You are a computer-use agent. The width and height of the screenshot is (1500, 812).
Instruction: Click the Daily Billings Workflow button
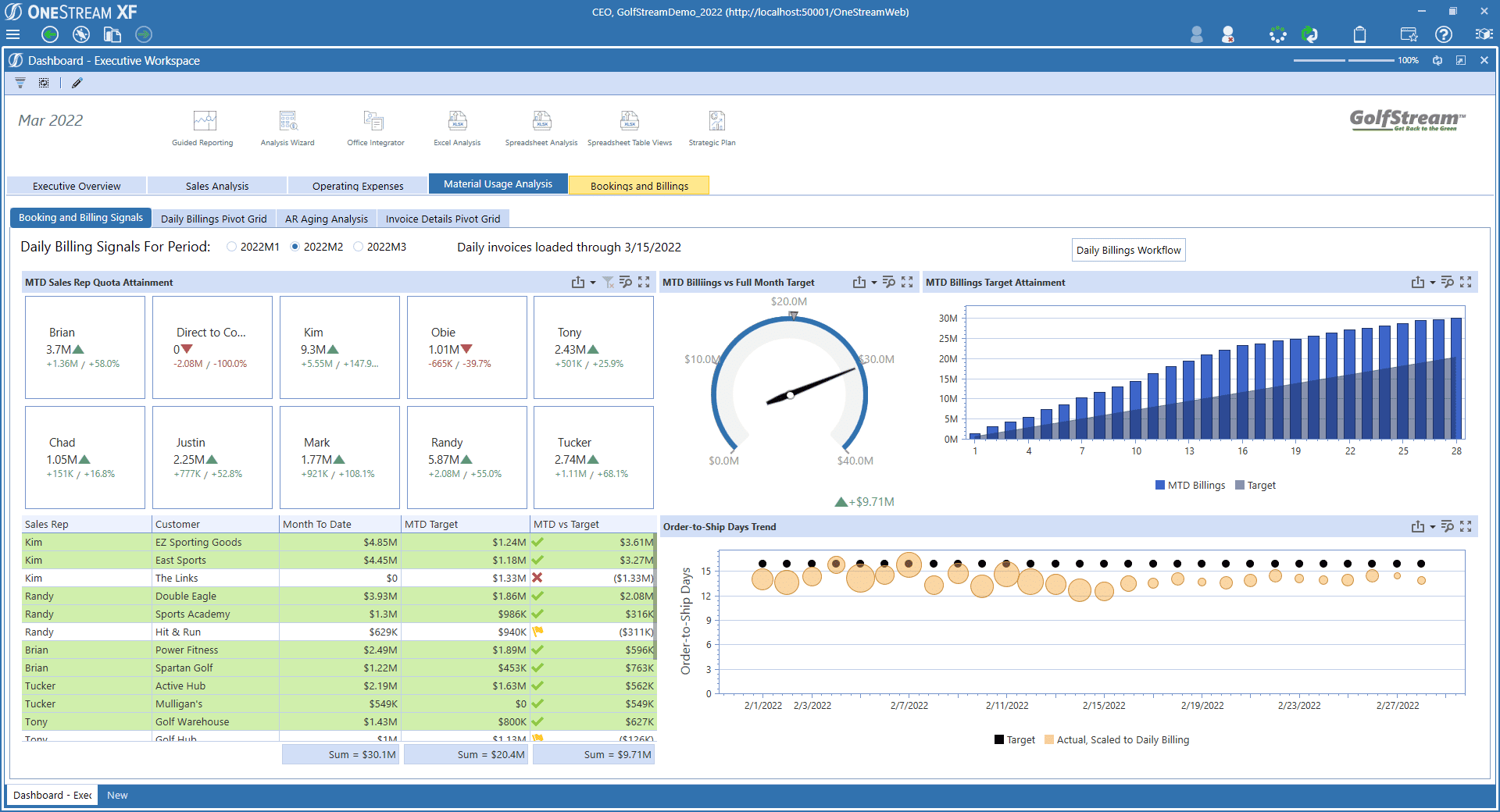pyautogui.click(x=1128, y=250)
